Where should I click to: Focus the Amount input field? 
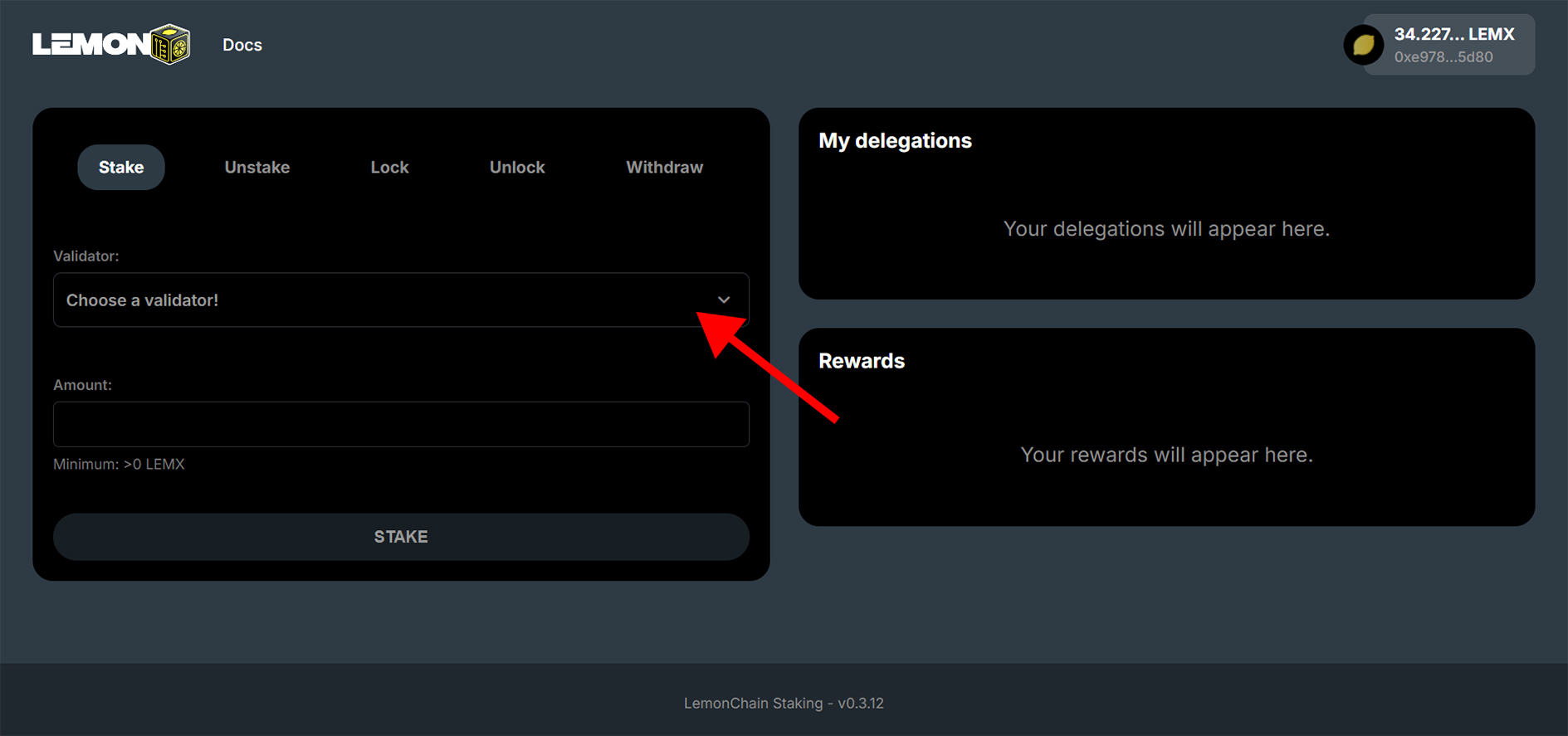[401, 424]
